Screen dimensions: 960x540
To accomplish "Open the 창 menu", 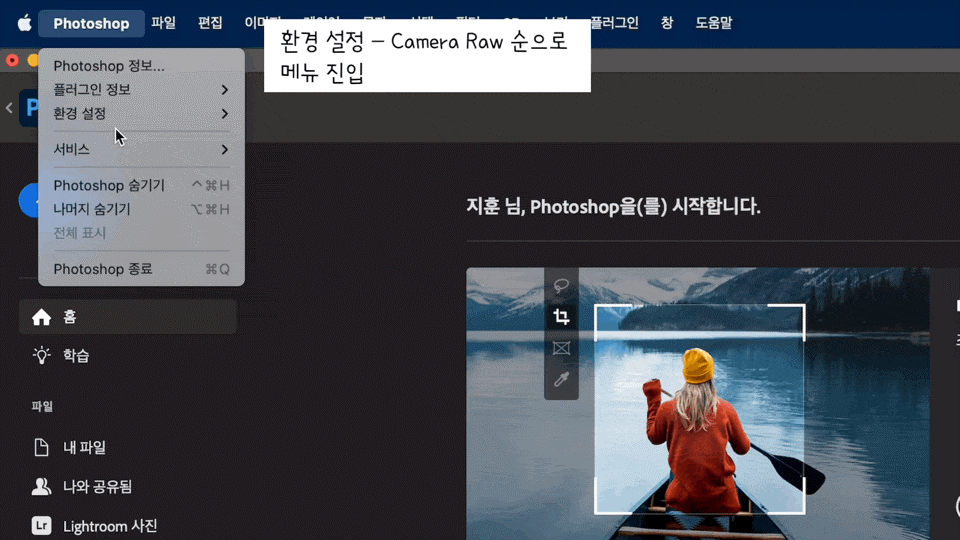I will tap(667, 23).
